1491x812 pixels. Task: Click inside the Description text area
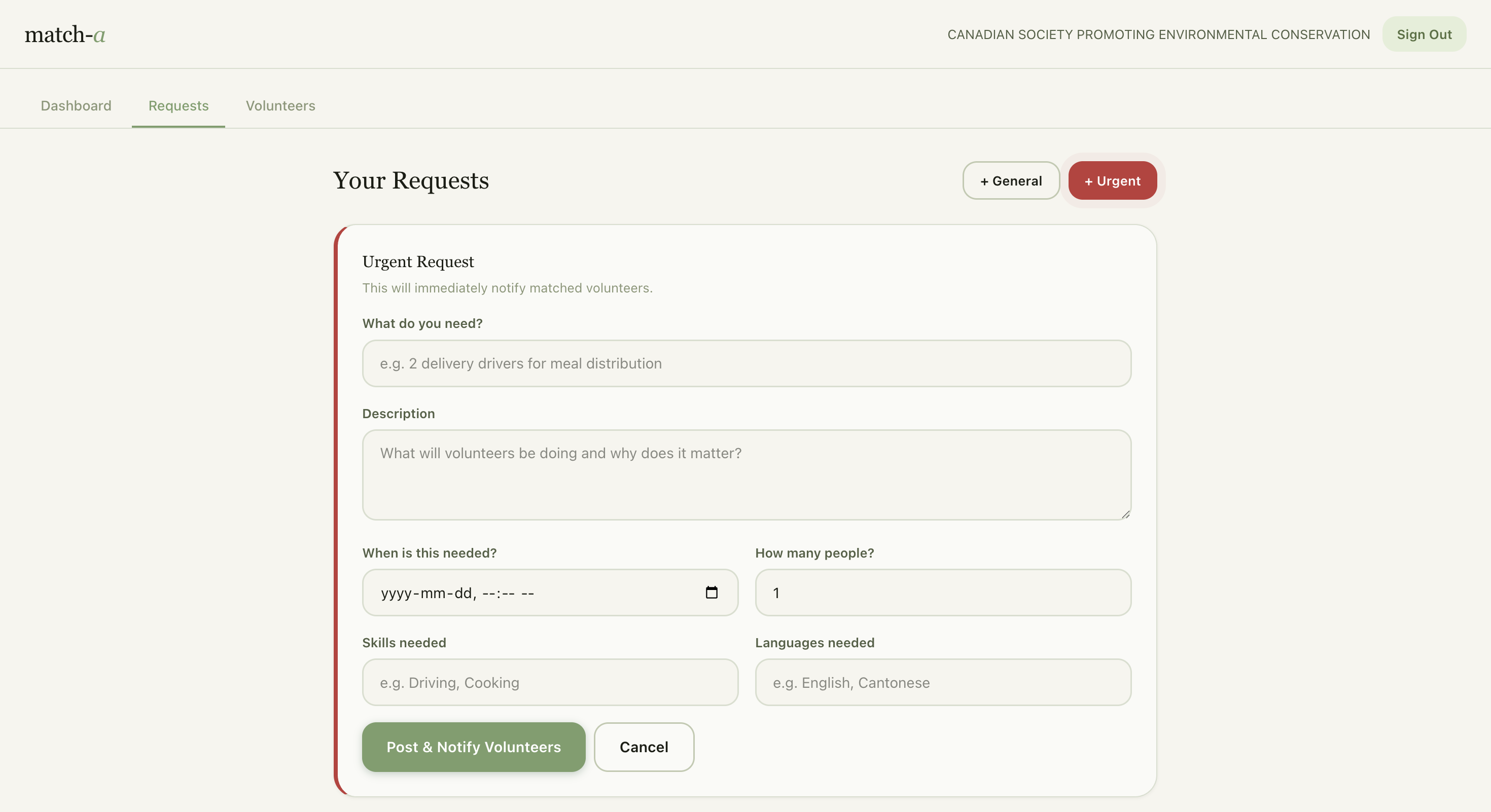tap(746, 474)
